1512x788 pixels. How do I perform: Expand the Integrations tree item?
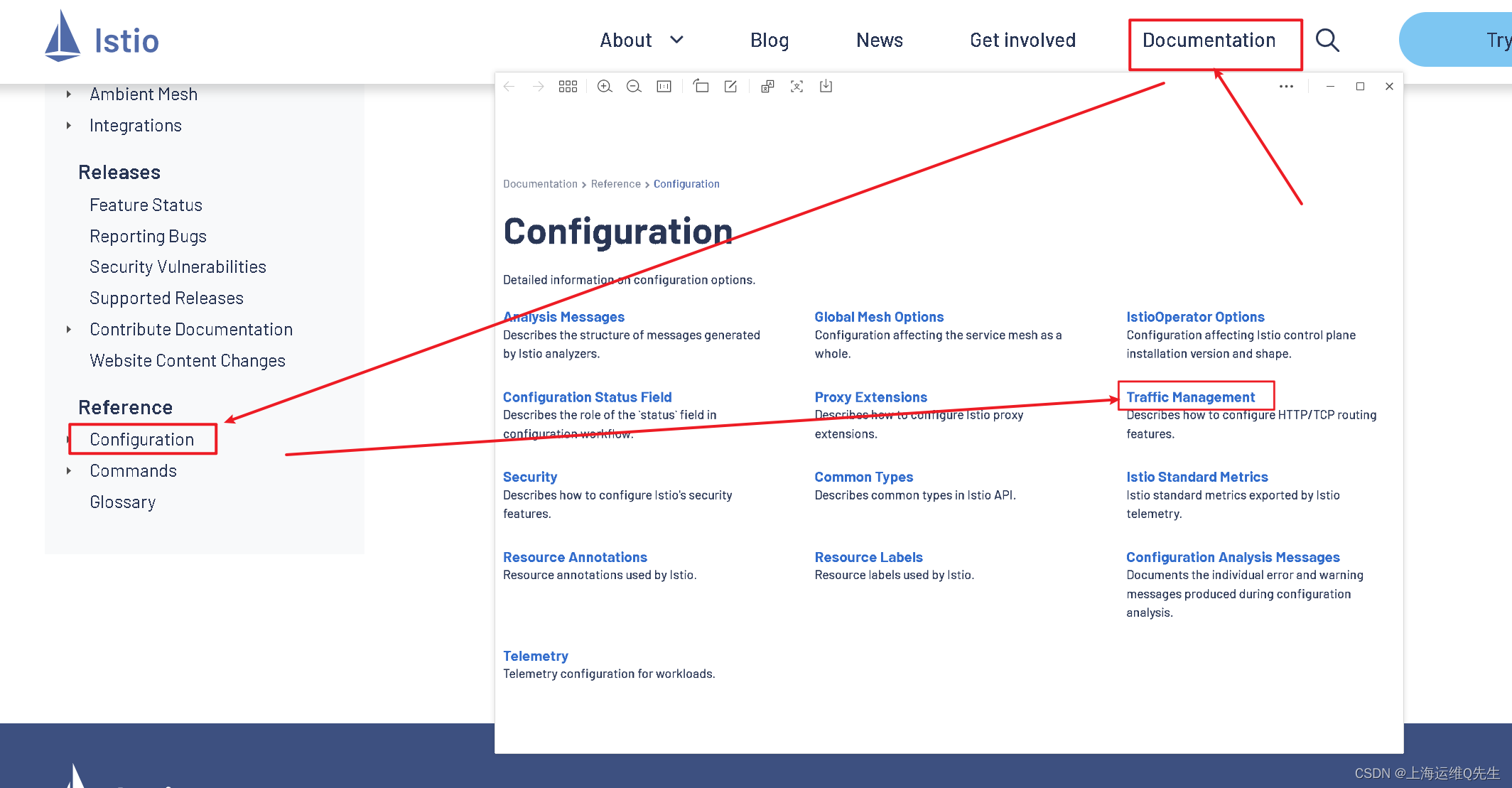[x=69, y=125]
